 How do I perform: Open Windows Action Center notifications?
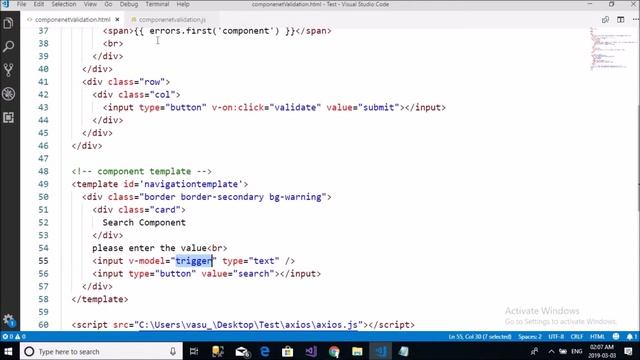tap(629, 351)
